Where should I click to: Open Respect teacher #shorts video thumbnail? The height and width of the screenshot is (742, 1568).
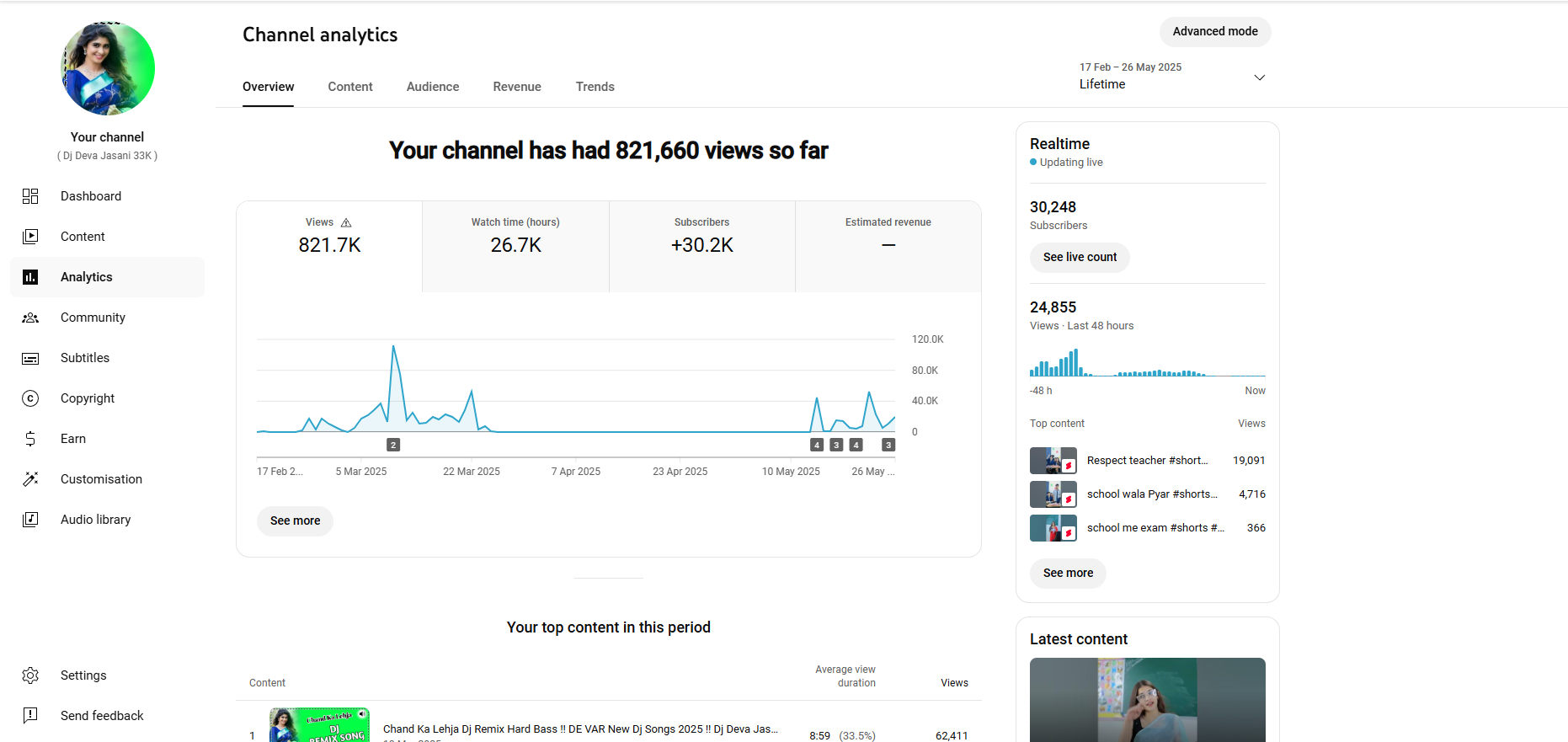pyautogui.click(x=1053, y=461)
